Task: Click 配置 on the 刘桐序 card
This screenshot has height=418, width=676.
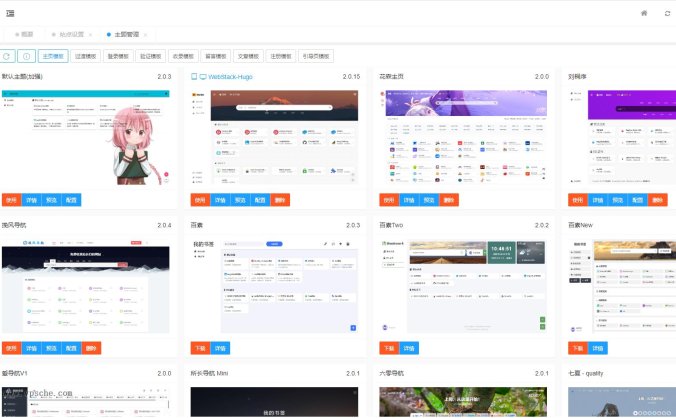Action: (638, 200)
